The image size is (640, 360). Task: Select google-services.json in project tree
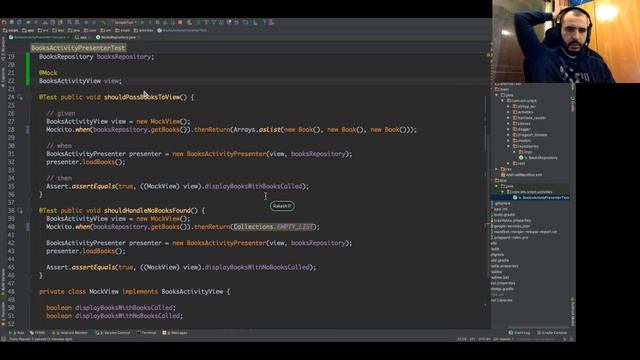click(512, 226)
